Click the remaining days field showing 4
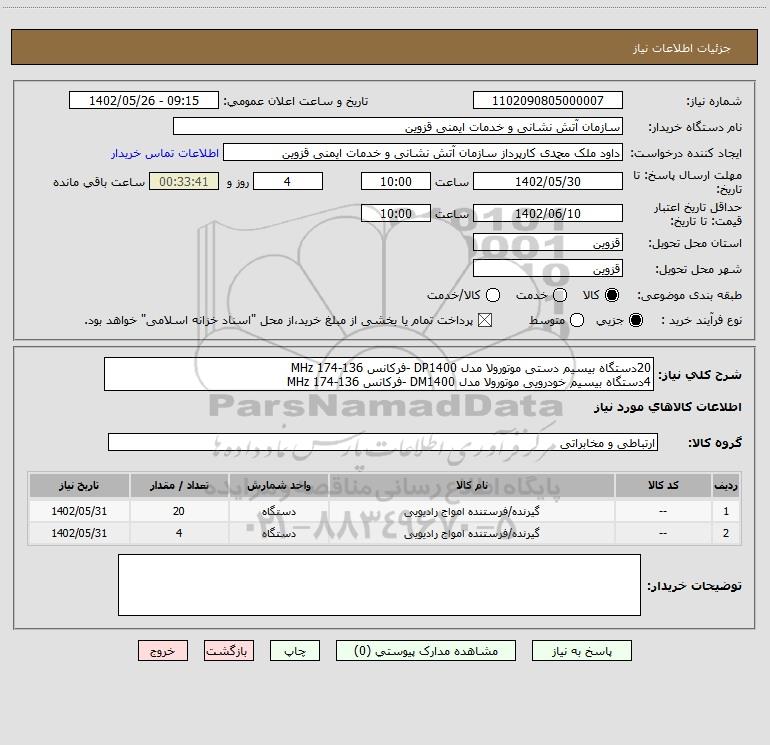The image size is (770, 745). (288, 181)
